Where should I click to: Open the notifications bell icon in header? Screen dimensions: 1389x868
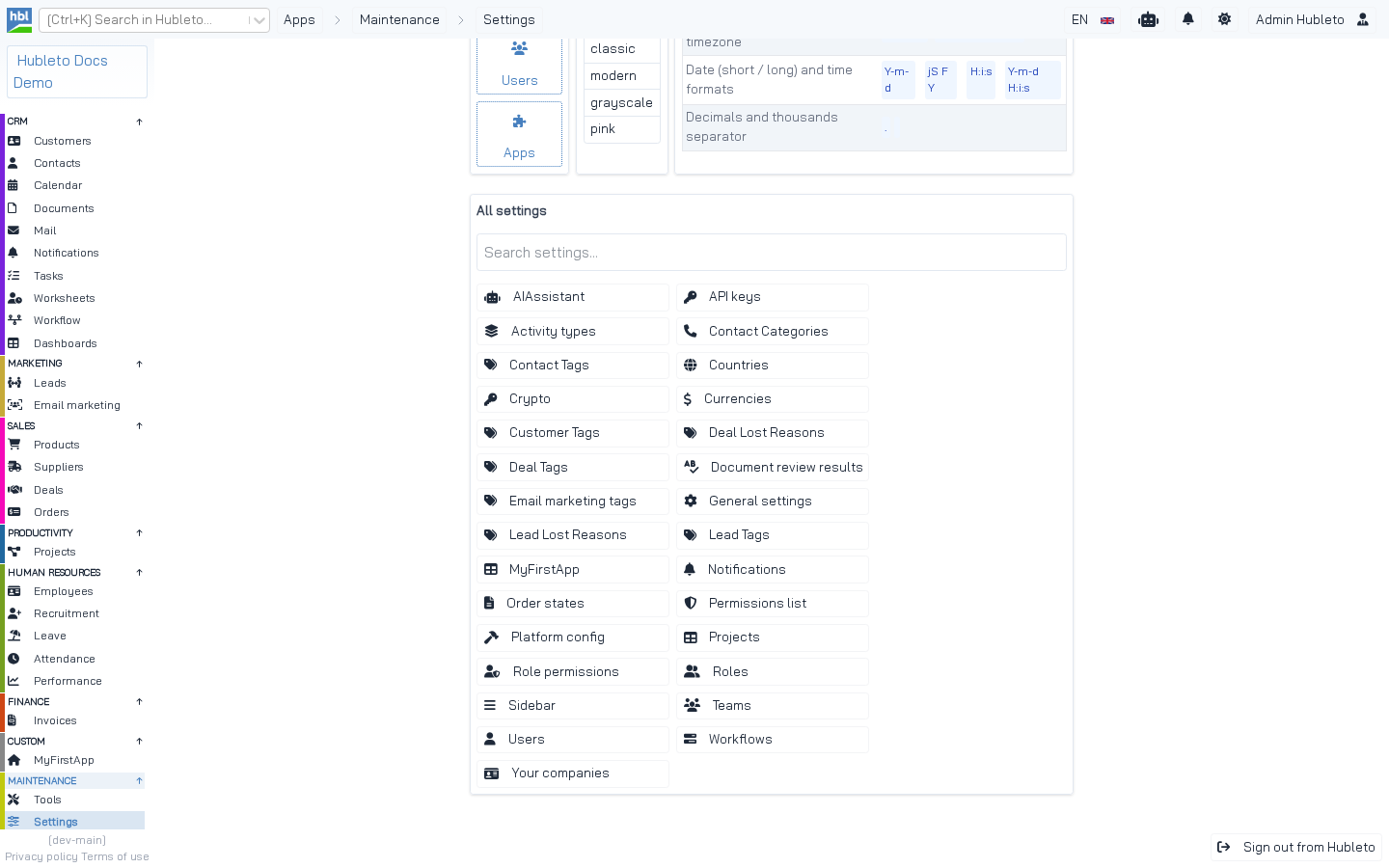[x=1188, y=19]
